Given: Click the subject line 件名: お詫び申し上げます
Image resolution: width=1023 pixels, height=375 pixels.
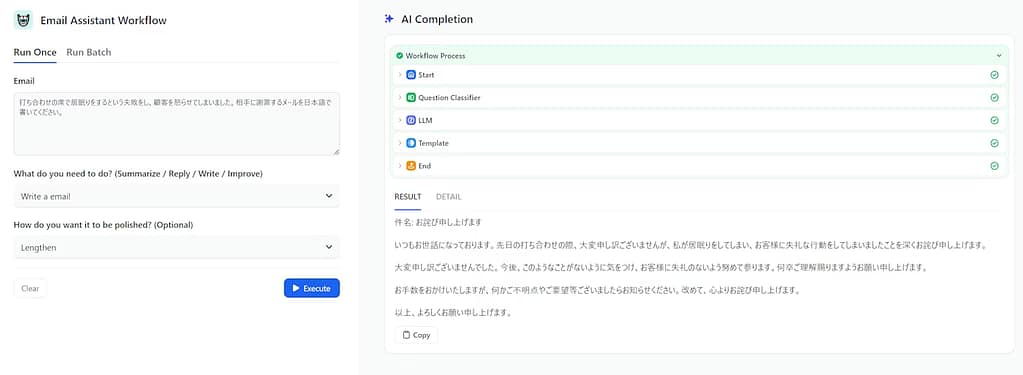Looking at the screenshot, I should [438, 222].
